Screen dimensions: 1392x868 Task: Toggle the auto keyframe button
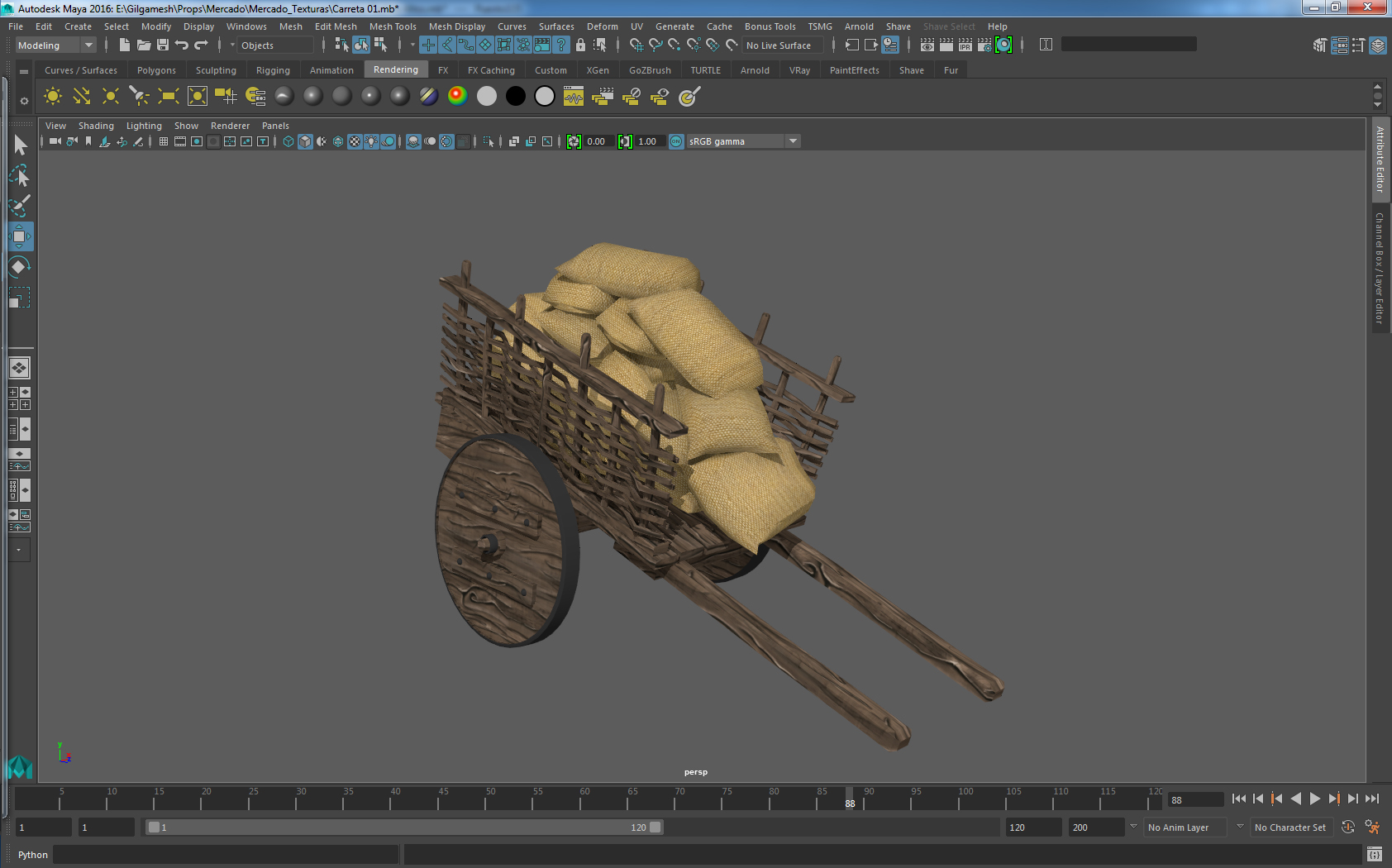pos(1348,827)
